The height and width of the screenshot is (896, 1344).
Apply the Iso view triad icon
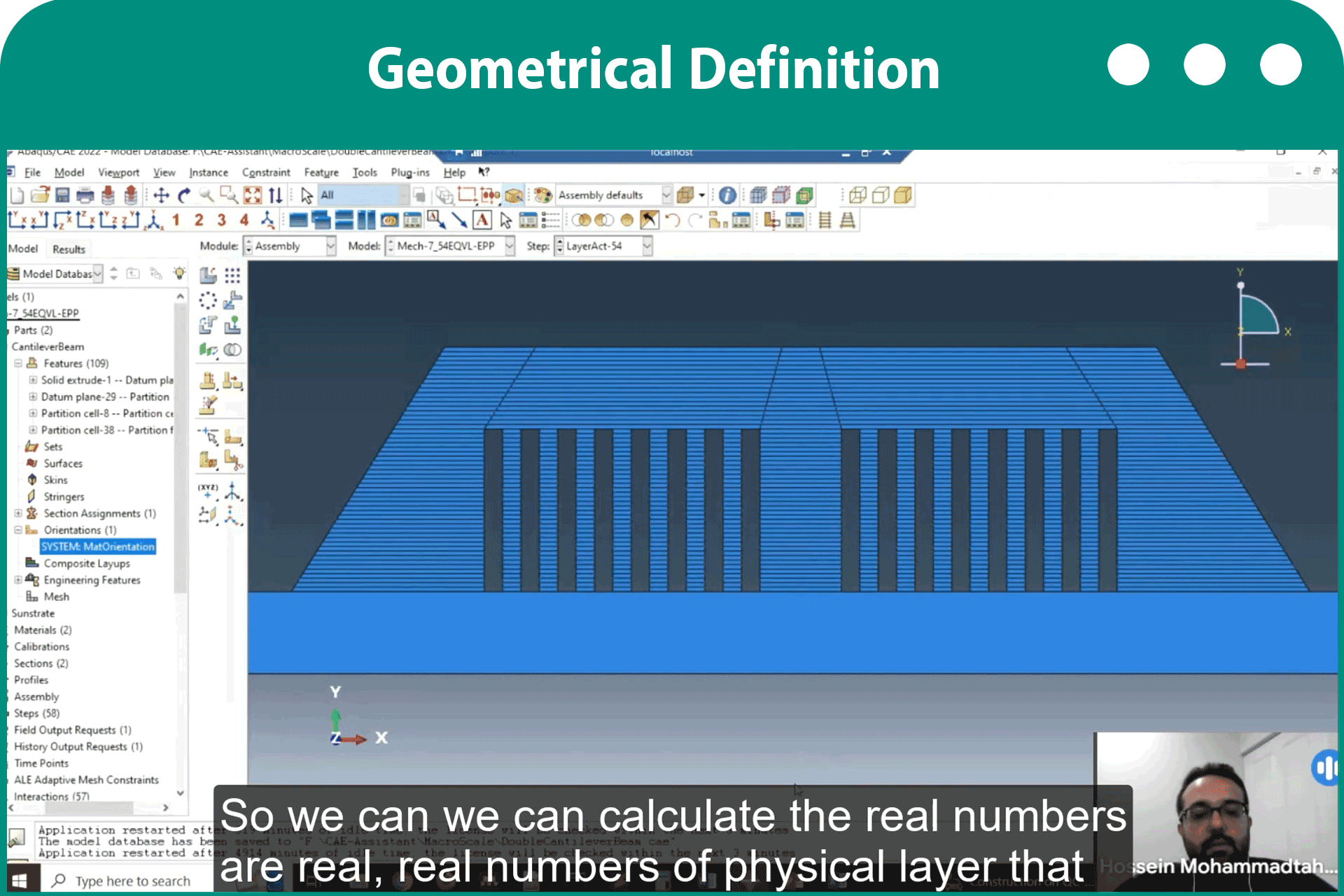(x=153, y=220)
